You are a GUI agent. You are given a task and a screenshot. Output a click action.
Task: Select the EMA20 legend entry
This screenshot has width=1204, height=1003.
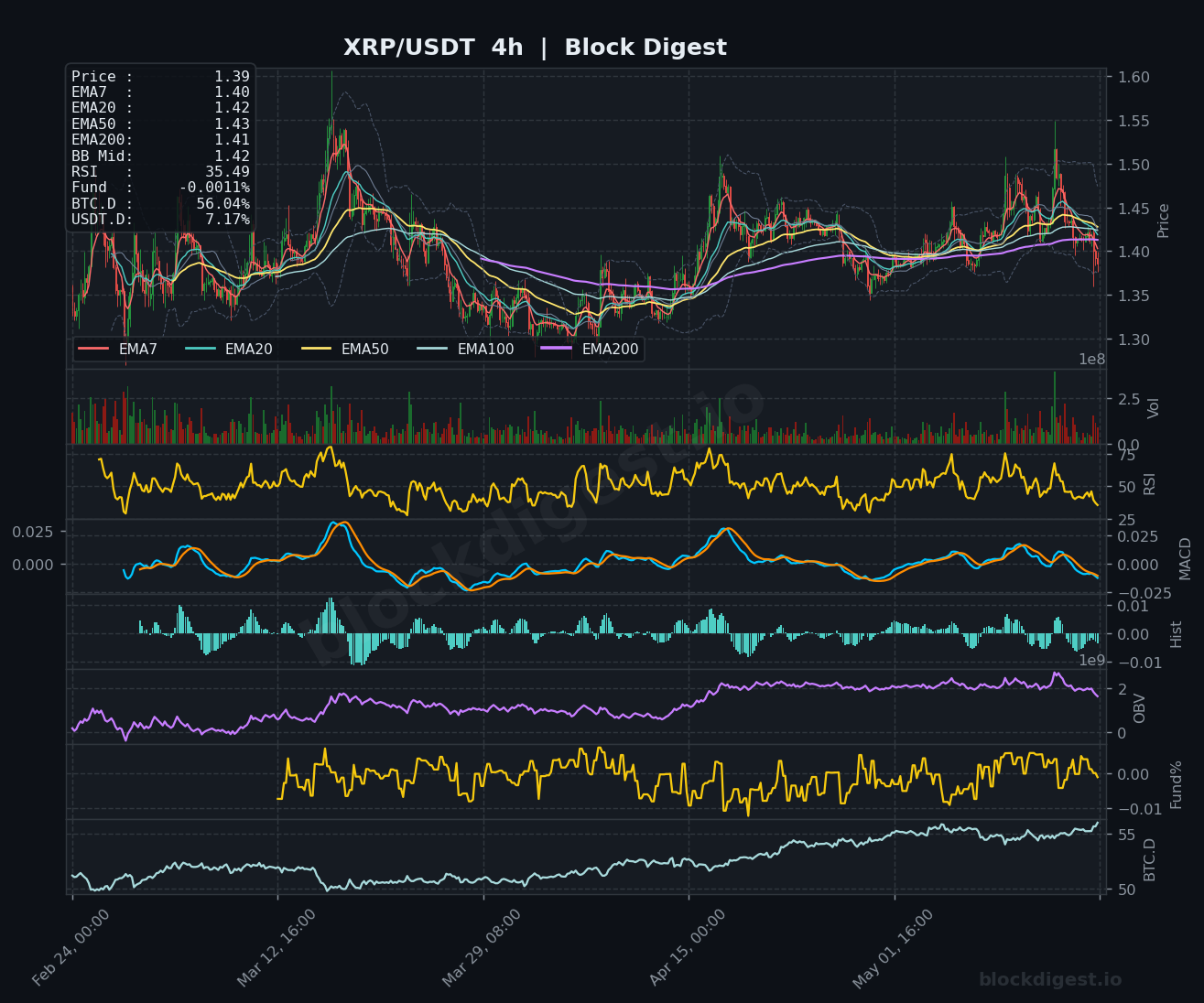[x=229, y=349]
